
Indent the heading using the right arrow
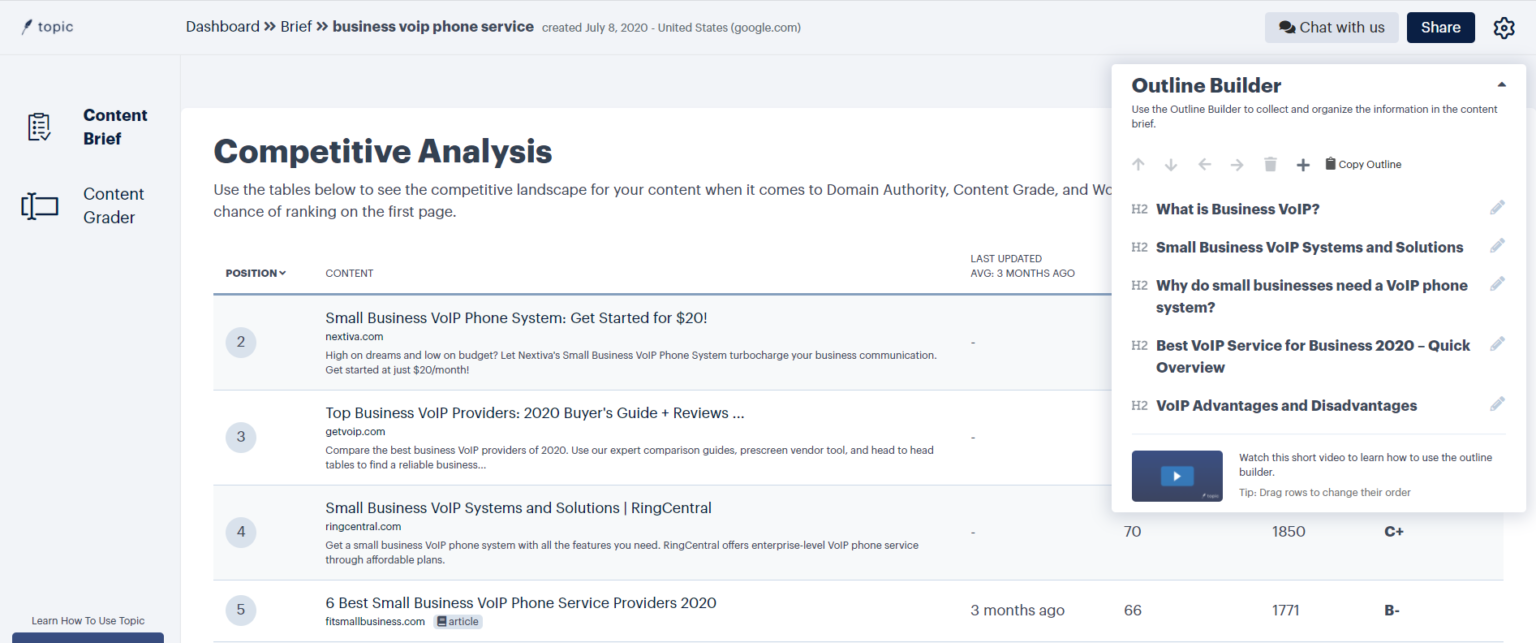pyautogui.click(x=1237, y=164)
